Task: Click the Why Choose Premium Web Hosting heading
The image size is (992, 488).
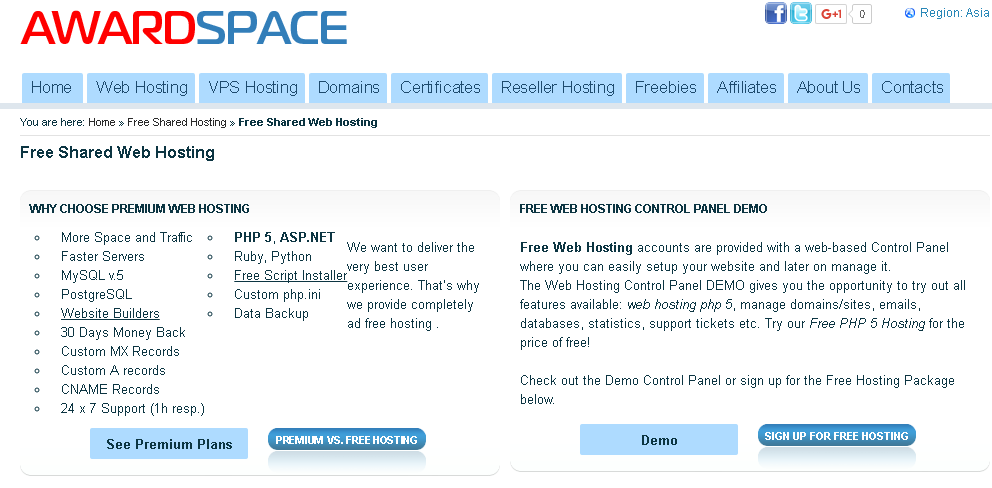Action: pyautogui.click(x=139, y=208)
